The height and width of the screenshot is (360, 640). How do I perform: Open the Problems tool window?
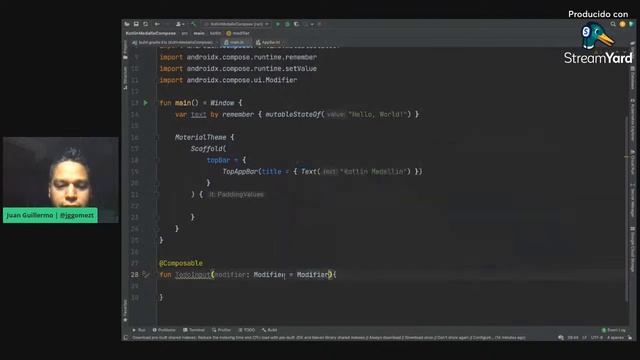pos(164,330)
